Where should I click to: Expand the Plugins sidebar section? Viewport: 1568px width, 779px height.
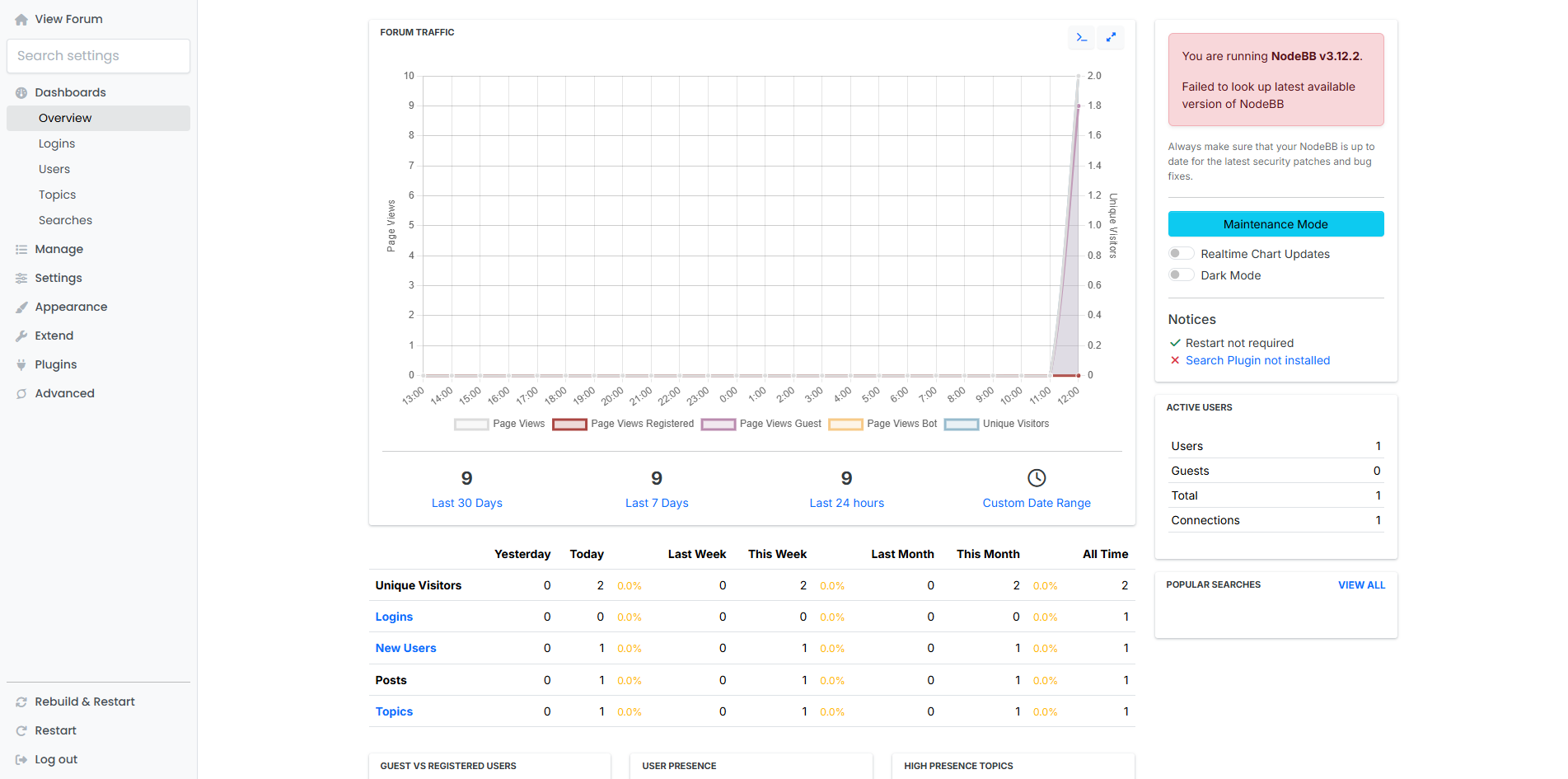(x=98, y=364)
